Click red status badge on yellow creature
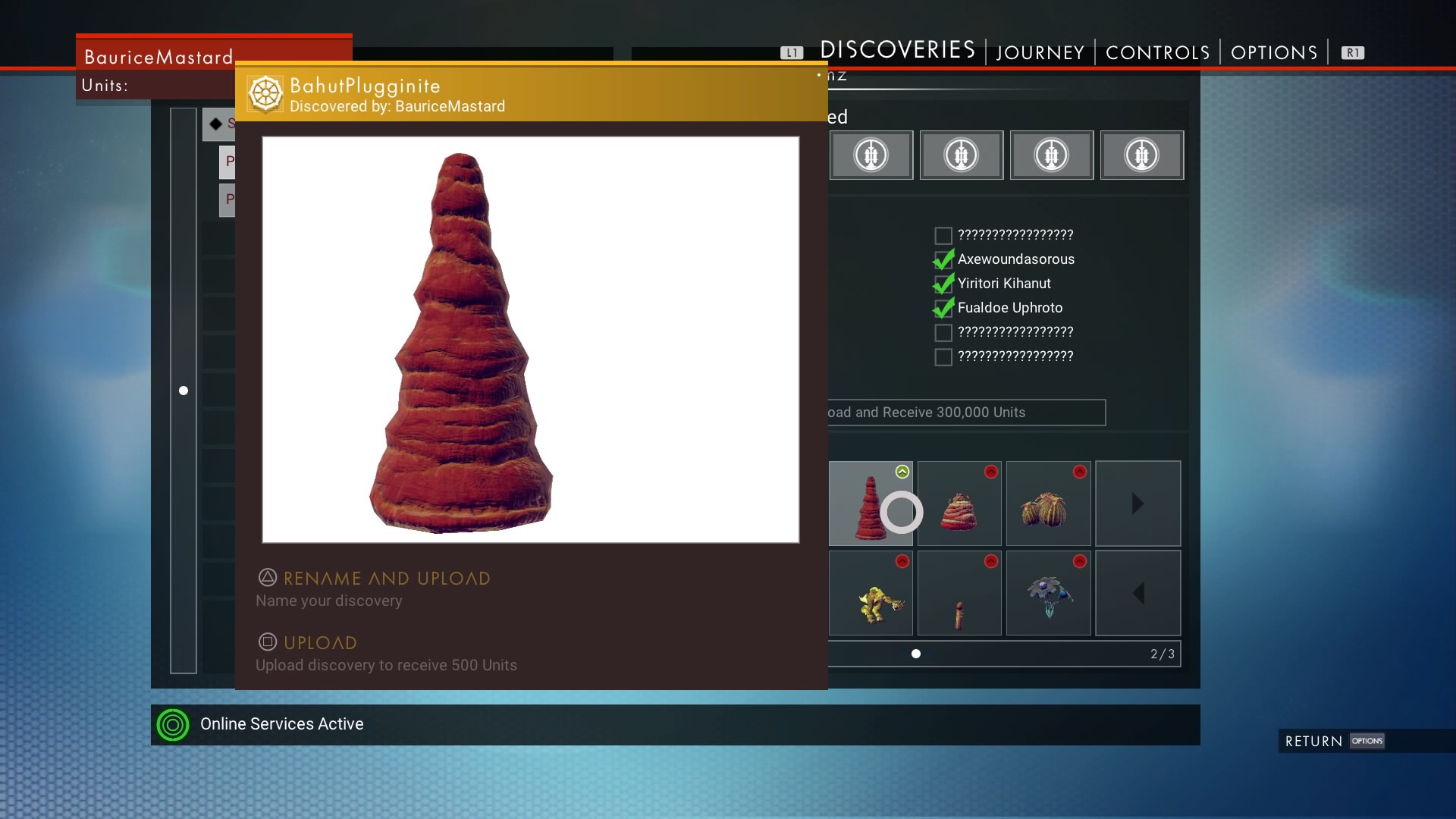Screen dimensions: 1456x819 click(902, 561)
